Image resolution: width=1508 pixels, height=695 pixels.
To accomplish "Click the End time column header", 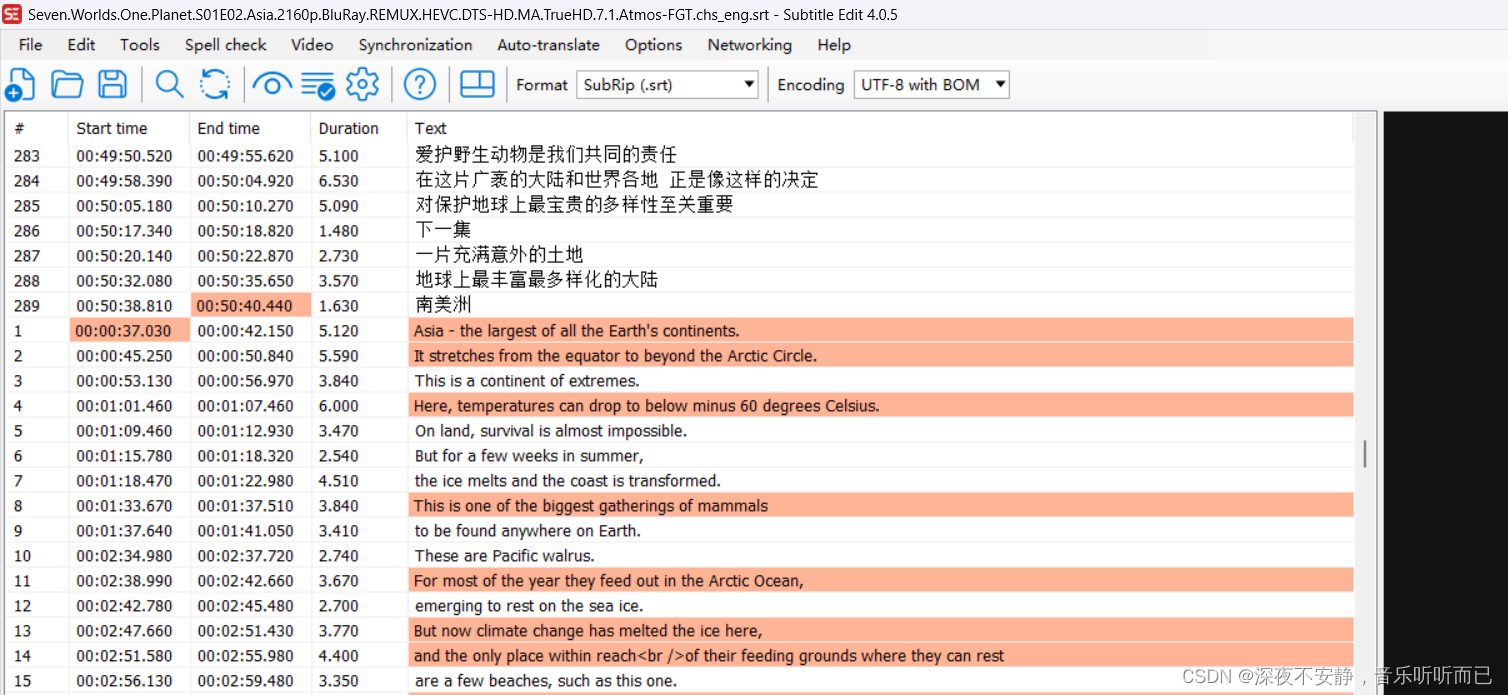I will (x=250, y=128).
